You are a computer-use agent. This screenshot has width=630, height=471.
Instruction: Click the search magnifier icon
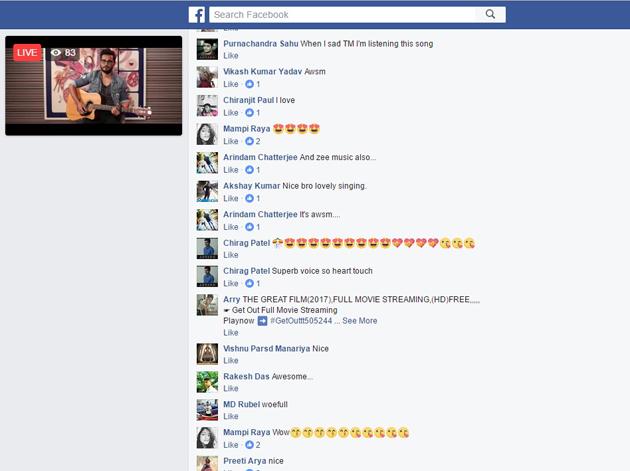pos(490,15)
